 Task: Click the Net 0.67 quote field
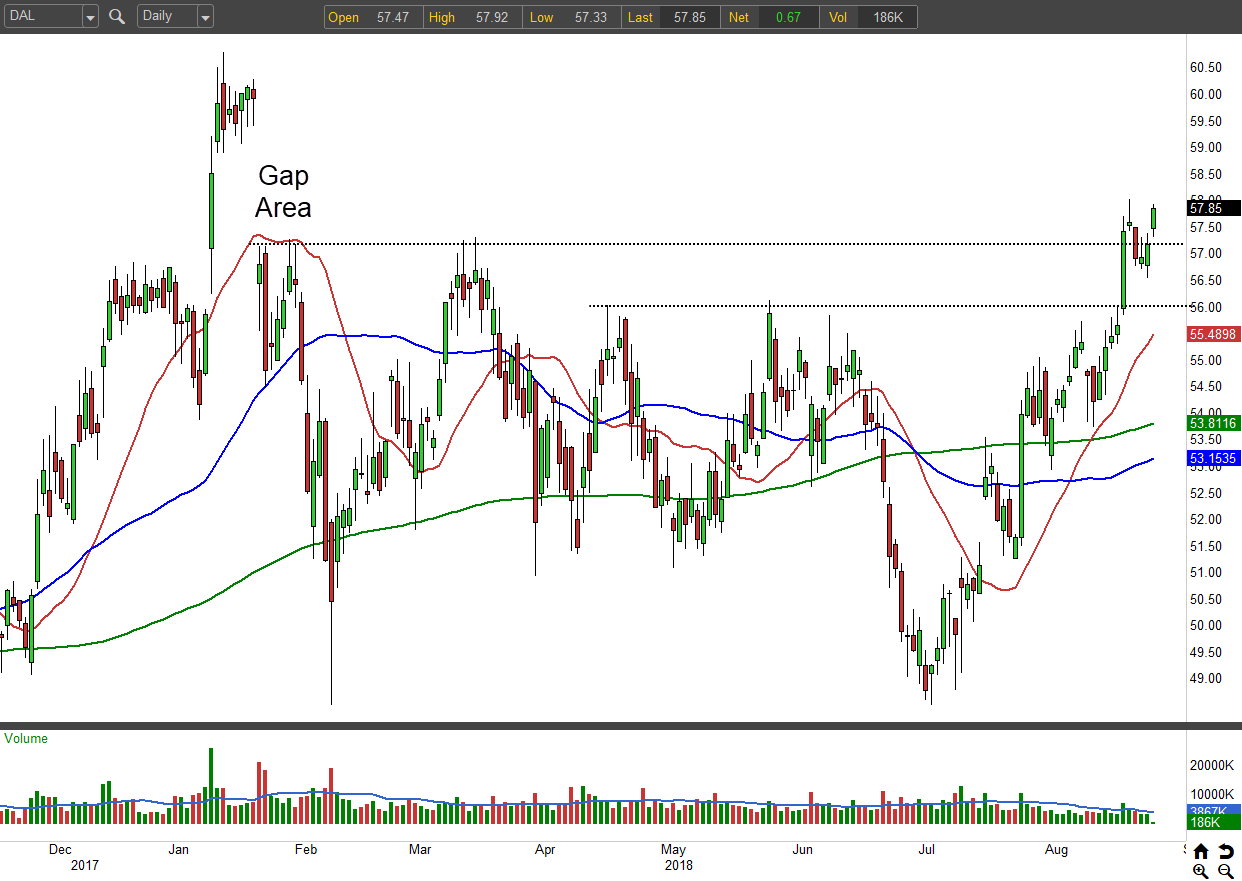tap(768, 17)
